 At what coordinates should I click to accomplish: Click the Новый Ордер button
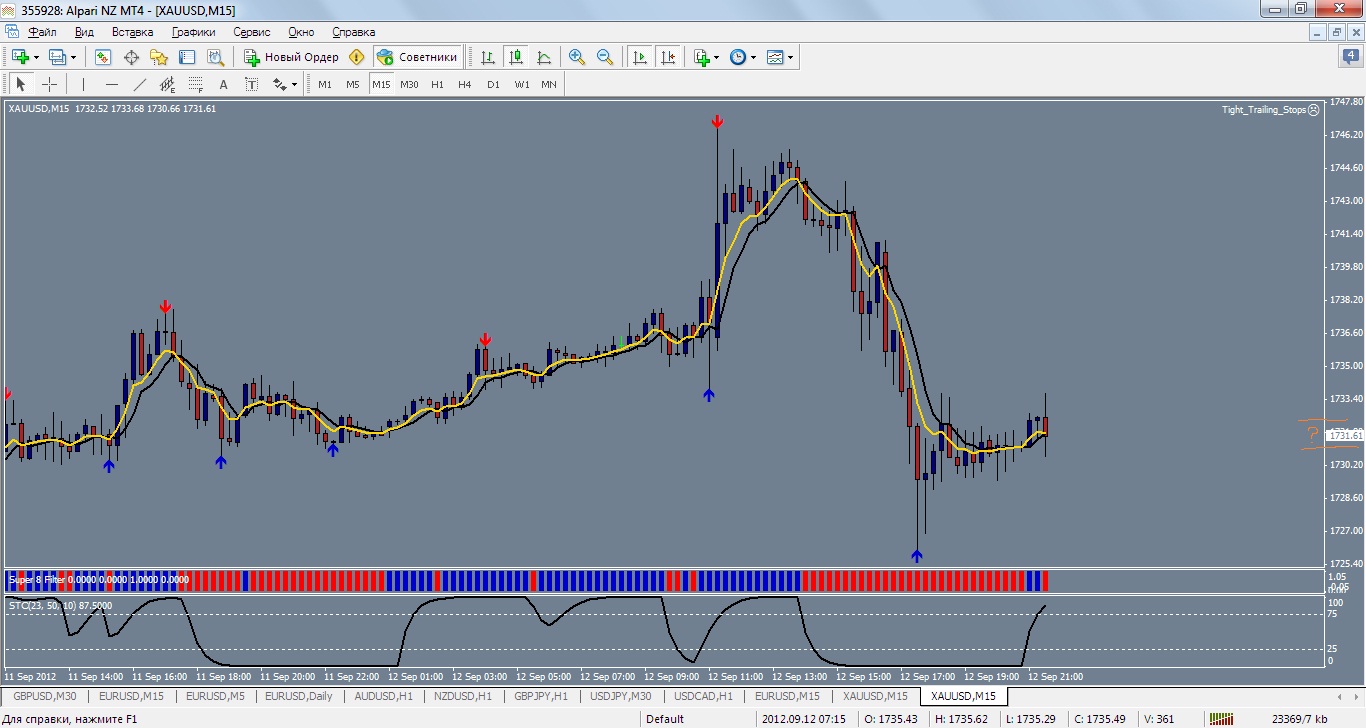pyautogui.click(x=291, y=57)
